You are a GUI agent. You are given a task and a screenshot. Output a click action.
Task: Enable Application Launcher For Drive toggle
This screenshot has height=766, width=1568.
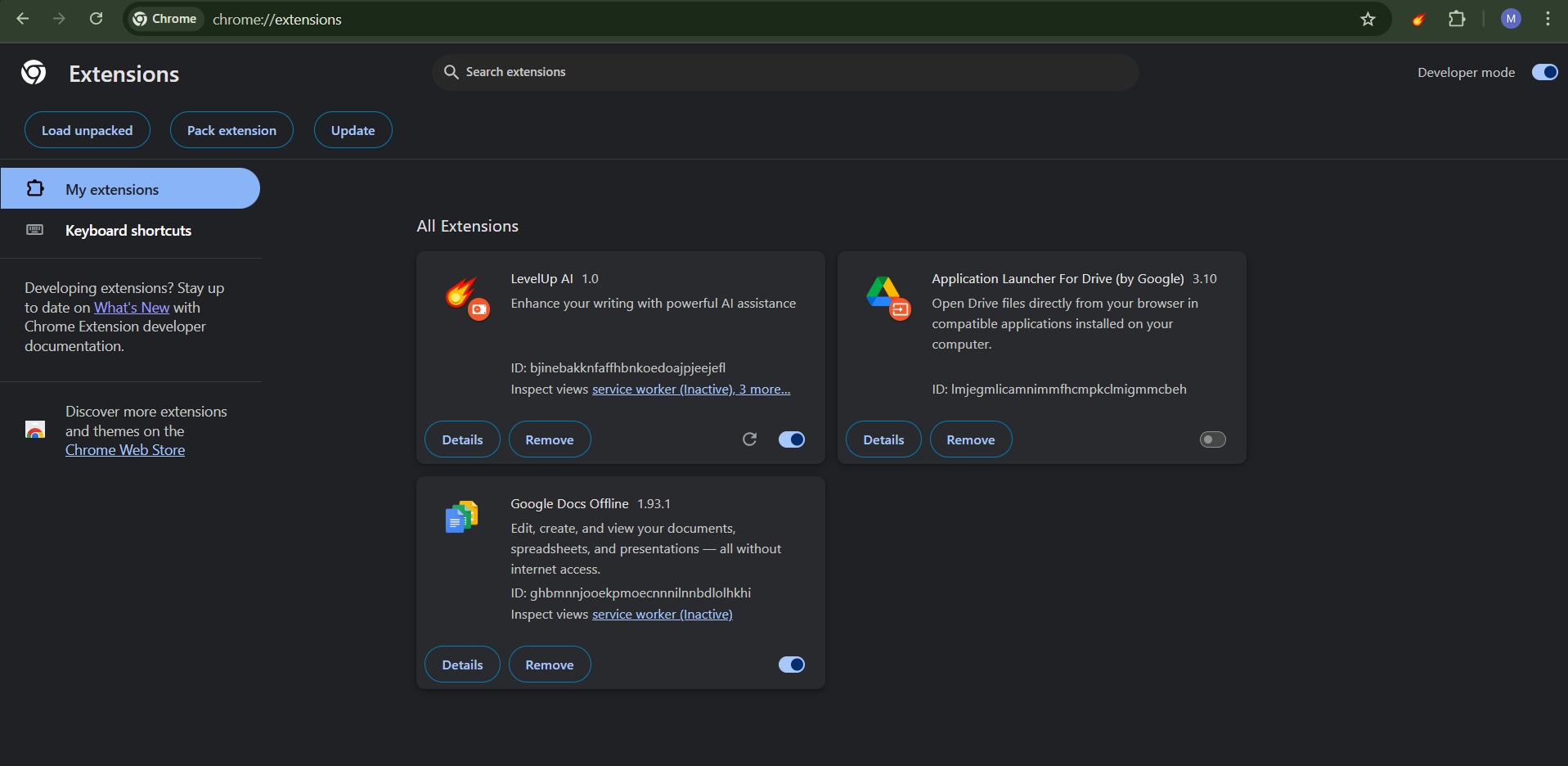[x=1213, y=439]
